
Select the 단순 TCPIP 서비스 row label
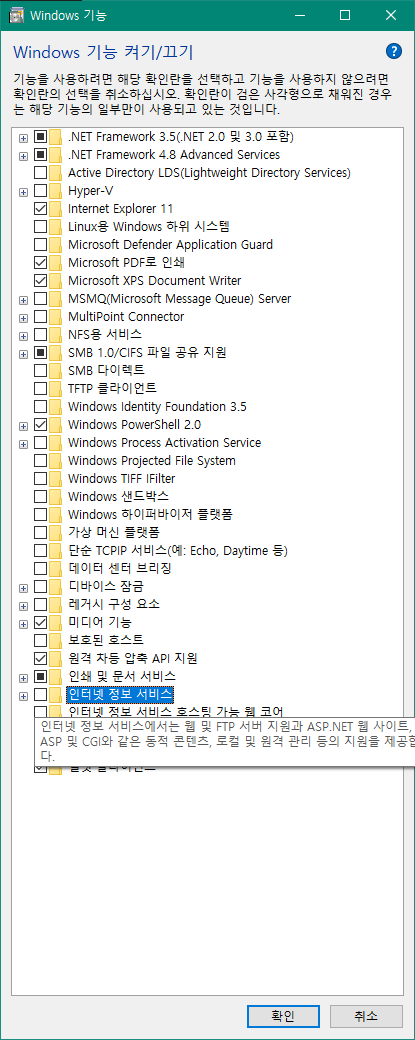click(178, 551)
